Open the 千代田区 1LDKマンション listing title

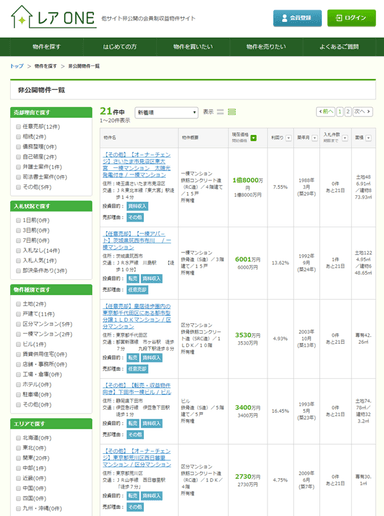click(x=137, y=316)
